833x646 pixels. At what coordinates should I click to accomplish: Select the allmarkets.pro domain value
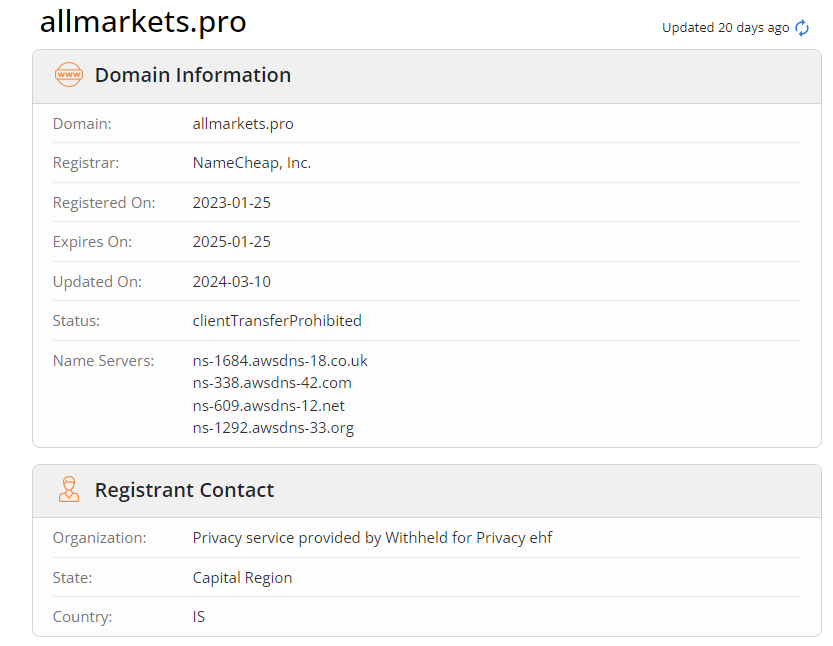click(243, 124)
